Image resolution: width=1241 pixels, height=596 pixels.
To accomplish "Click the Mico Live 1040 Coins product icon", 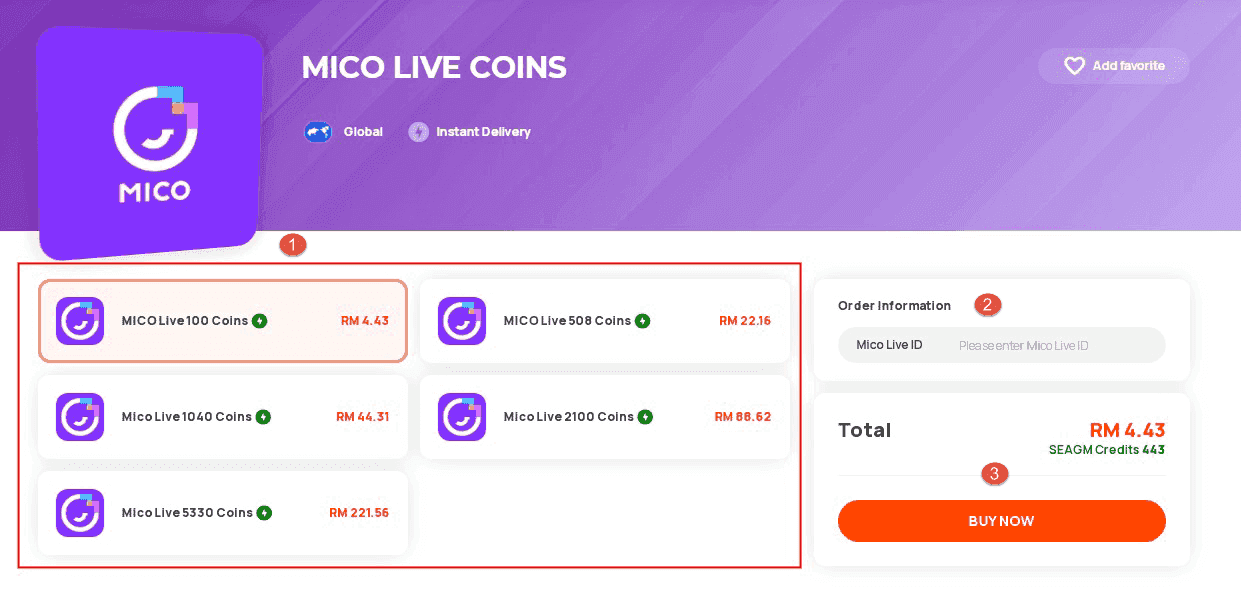I will pos(80,417).
